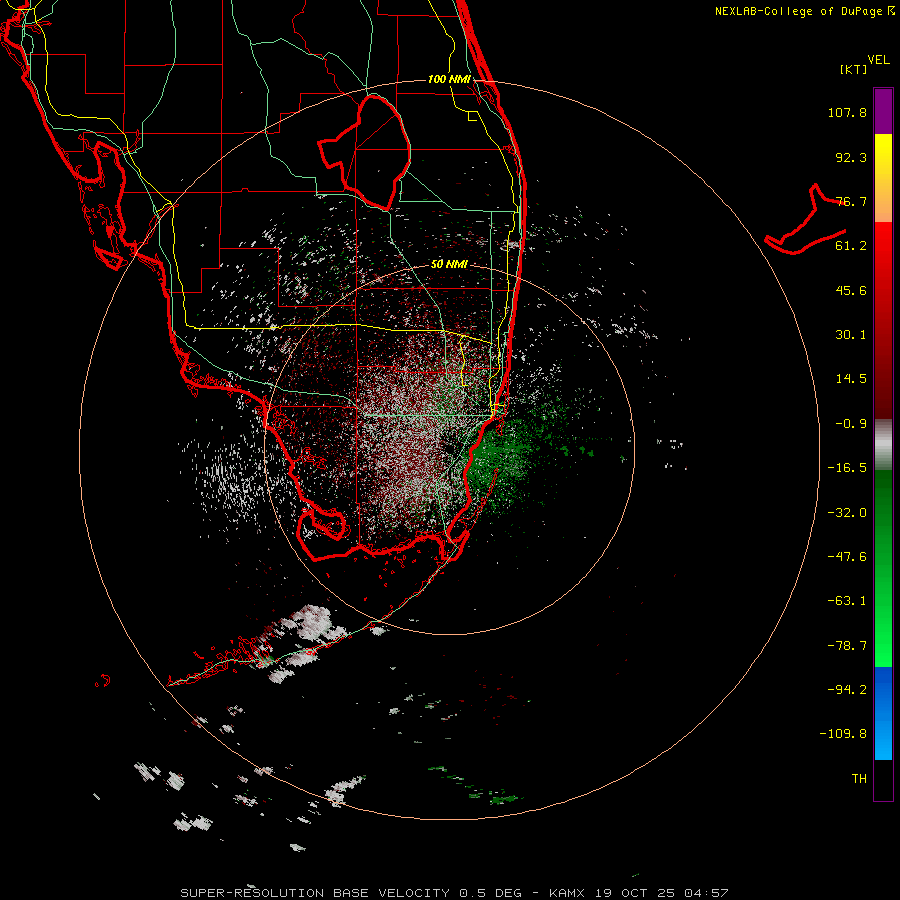Click the Grand Bahama island outline
The image size is (900, 900).
tap(805, 220)
